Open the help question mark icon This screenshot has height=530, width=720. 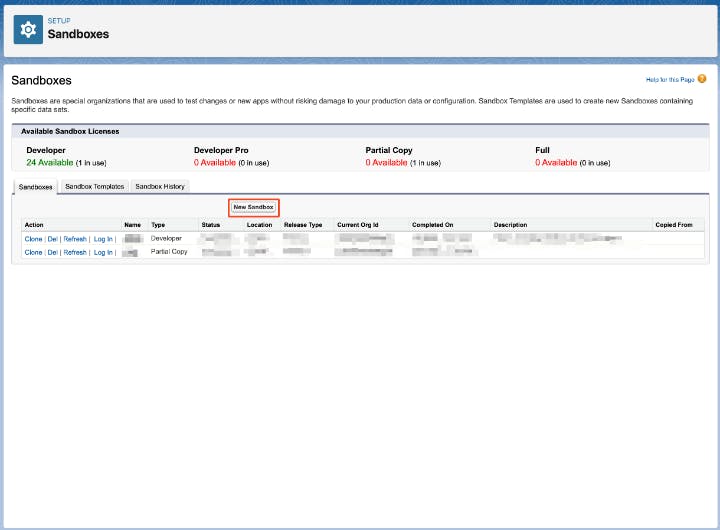point(702,79)
